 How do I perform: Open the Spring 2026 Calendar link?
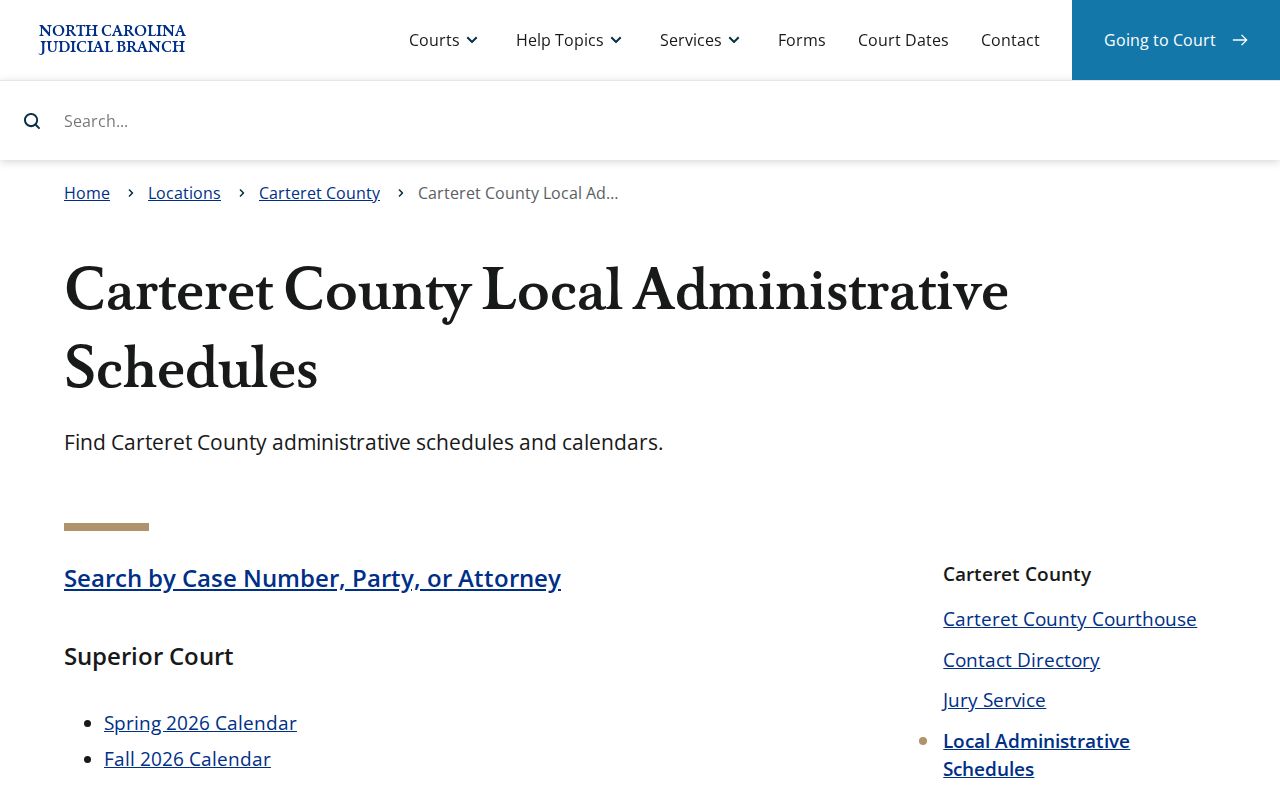coord(200,723)
